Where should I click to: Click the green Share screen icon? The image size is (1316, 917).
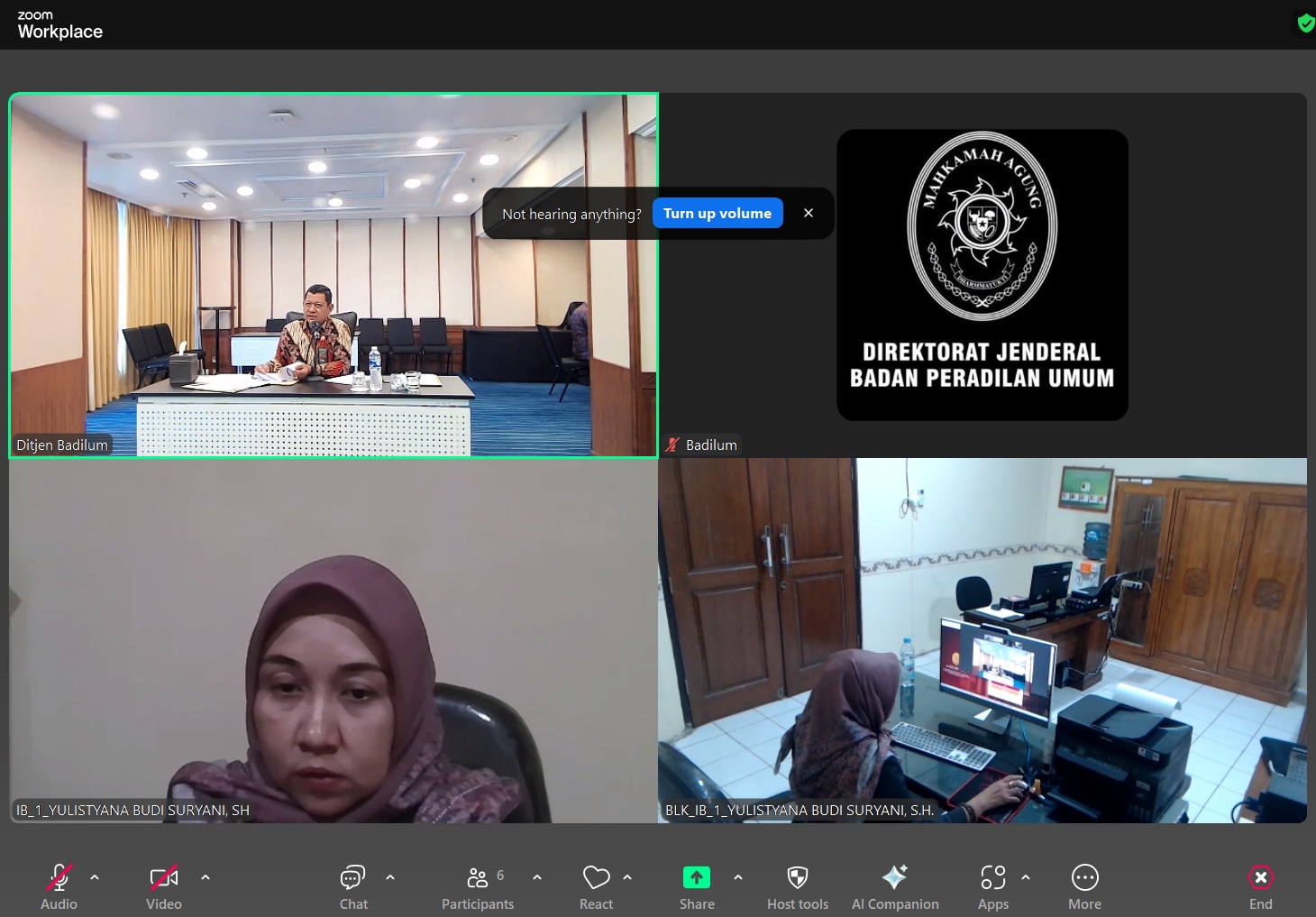[697, 877]
